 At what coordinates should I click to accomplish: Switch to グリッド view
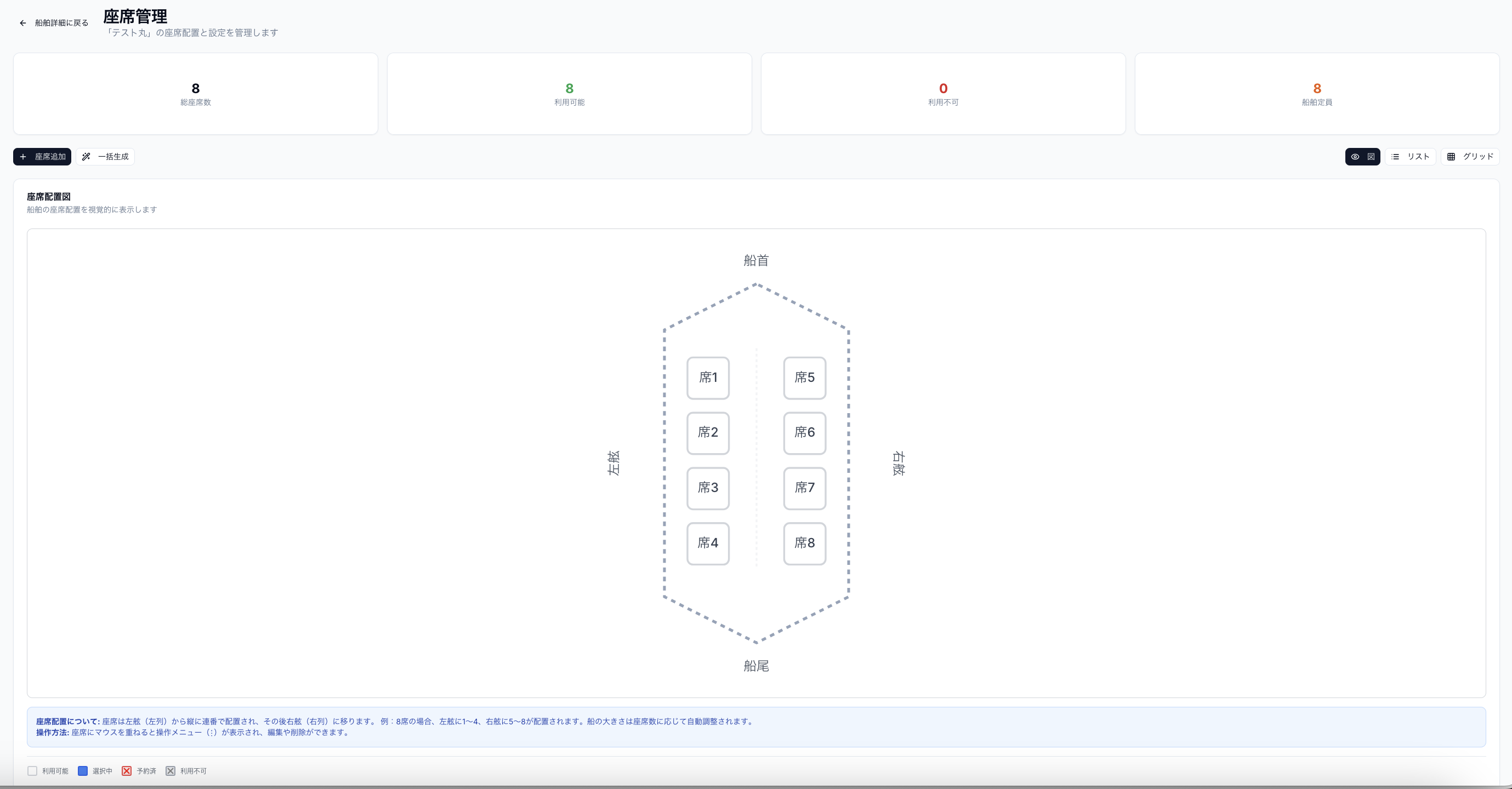click(1470, 157)
